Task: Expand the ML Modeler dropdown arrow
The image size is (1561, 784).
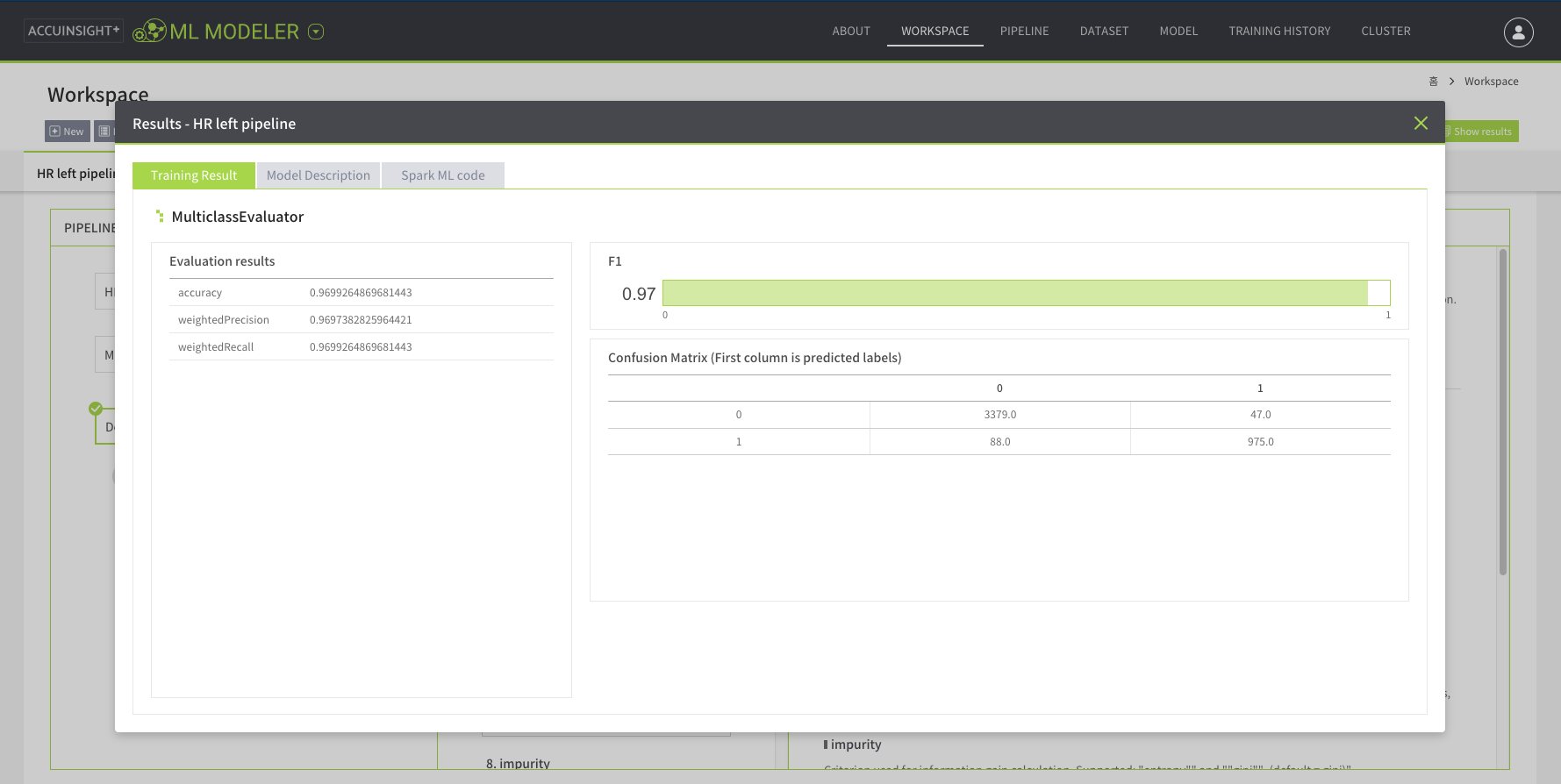Action: click(317, 32)
